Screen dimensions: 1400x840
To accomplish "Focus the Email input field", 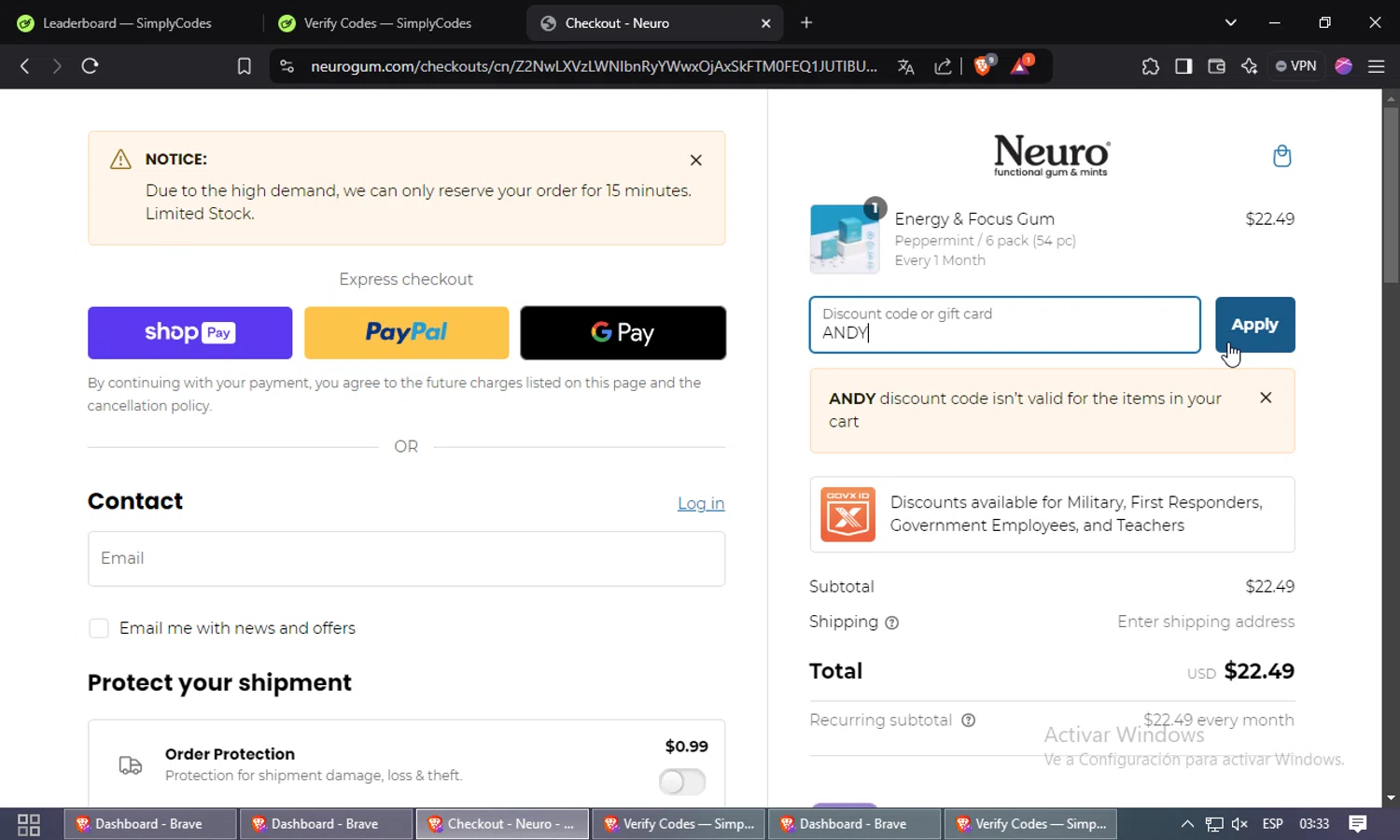I will (406, 559).
